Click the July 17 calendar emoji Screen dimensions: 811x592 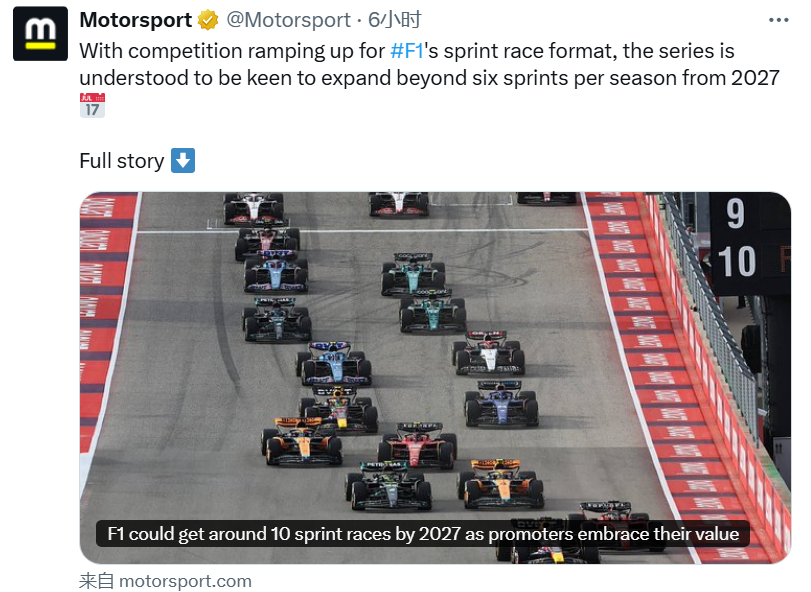tap(92, 105)
